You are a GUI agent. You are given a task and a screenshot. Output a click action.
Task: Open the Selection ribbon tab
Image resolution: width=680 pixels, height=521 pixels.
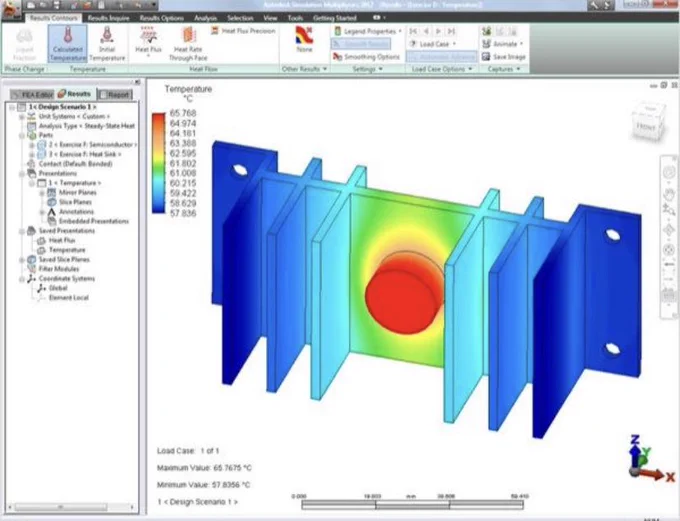[240, 18]
